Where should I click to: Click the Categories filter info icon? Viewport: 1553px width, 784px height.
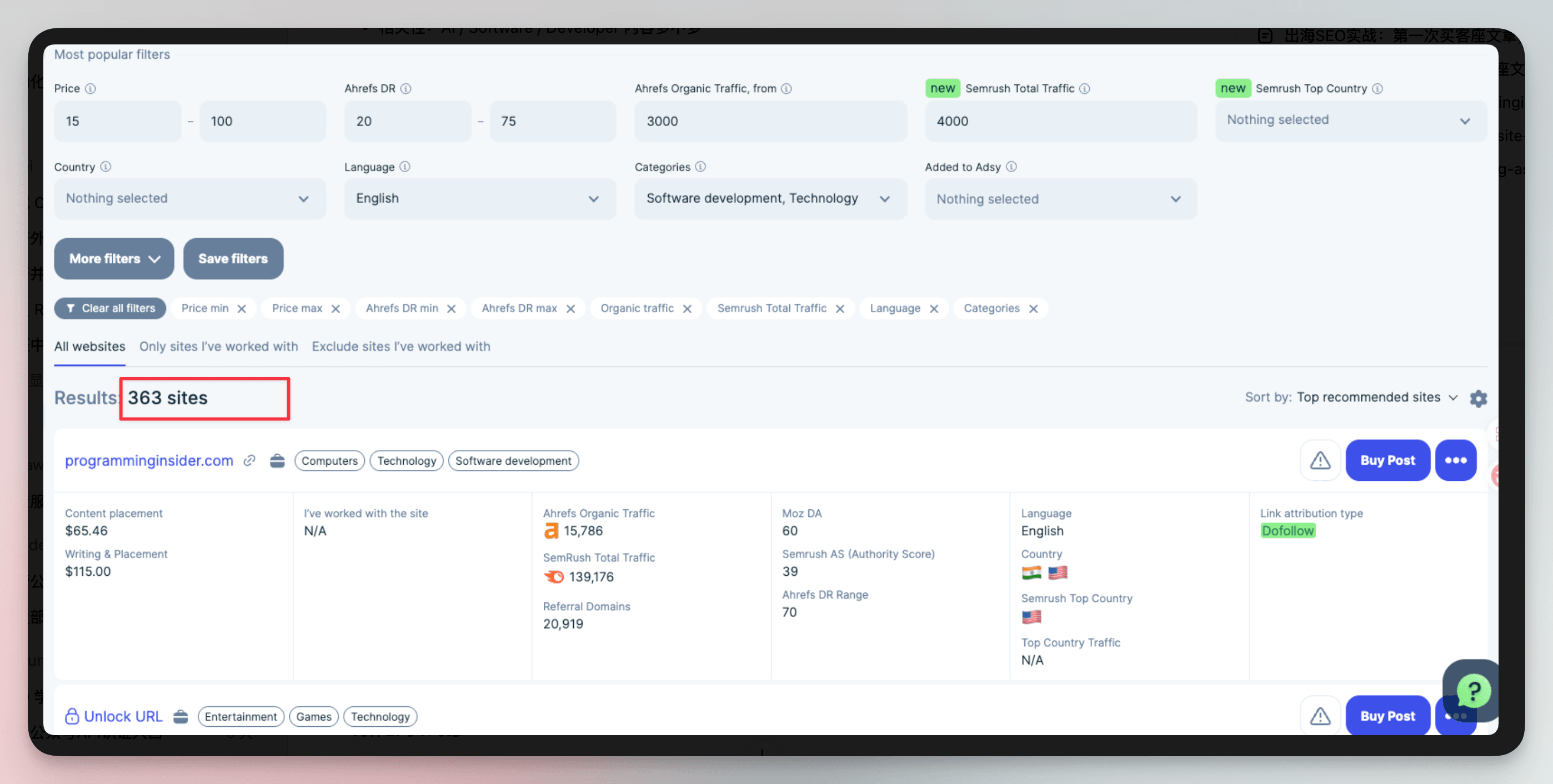[x=700, y=167]
